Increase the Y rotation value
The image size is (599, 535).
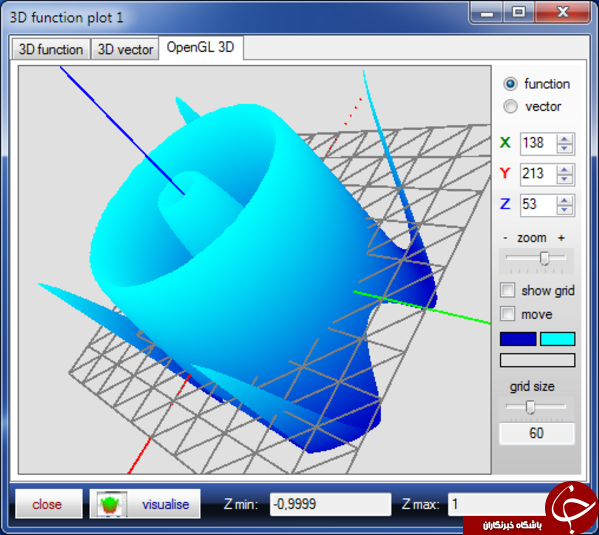(564, 169)
